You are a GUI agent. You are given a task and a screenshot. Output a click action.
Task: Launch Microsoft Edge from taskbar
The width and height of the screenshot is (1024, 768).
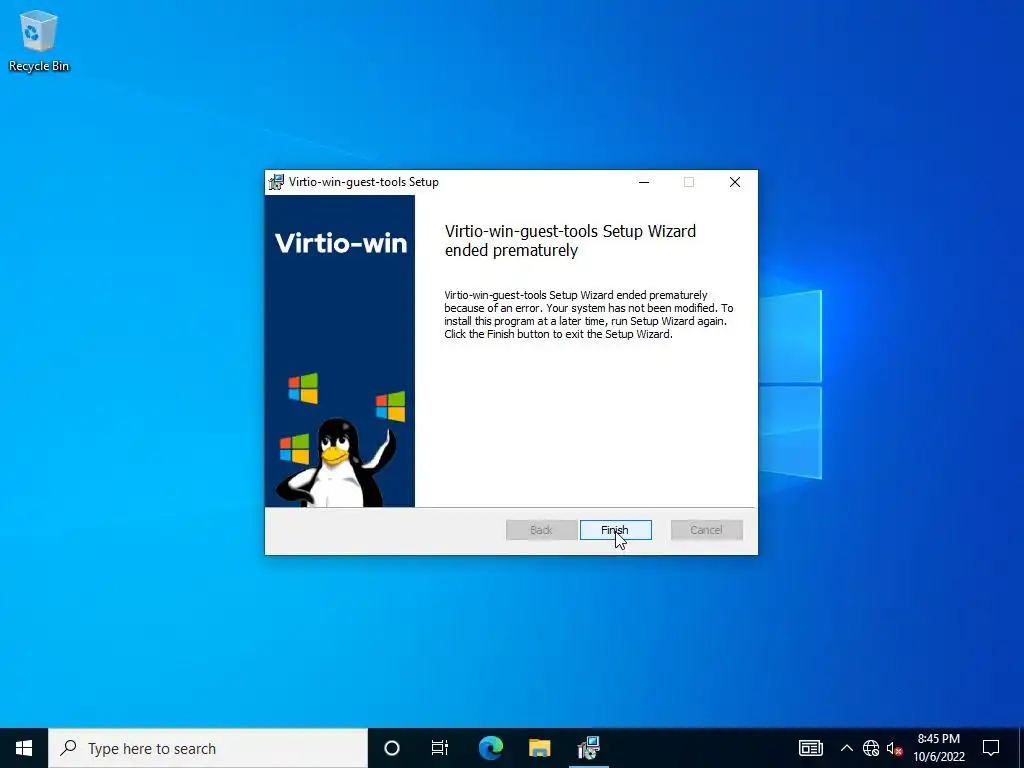(x=490, y=748)
